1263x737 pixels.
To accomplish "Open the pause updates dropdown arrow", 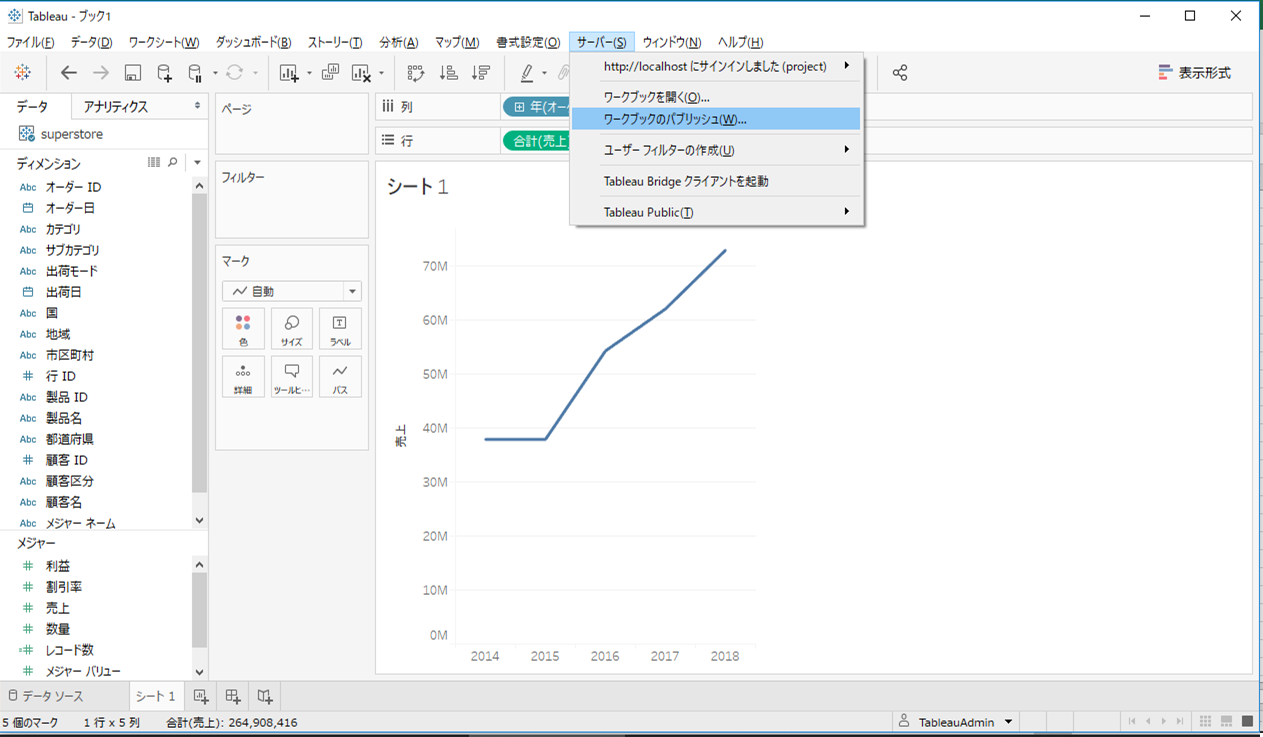I will 215,72.
